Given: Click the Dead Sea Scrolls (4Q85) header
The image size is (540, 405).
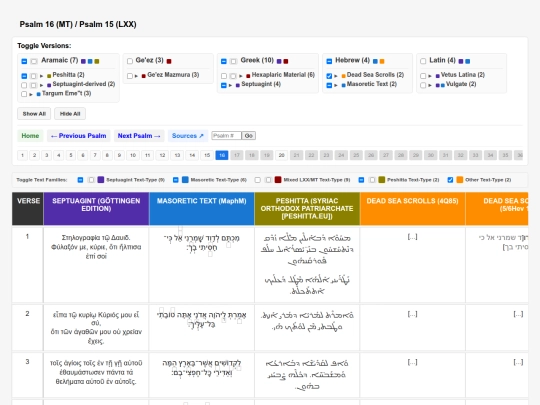Looking at the screenshot, I should pyautogui.click(x=413, y=209).
